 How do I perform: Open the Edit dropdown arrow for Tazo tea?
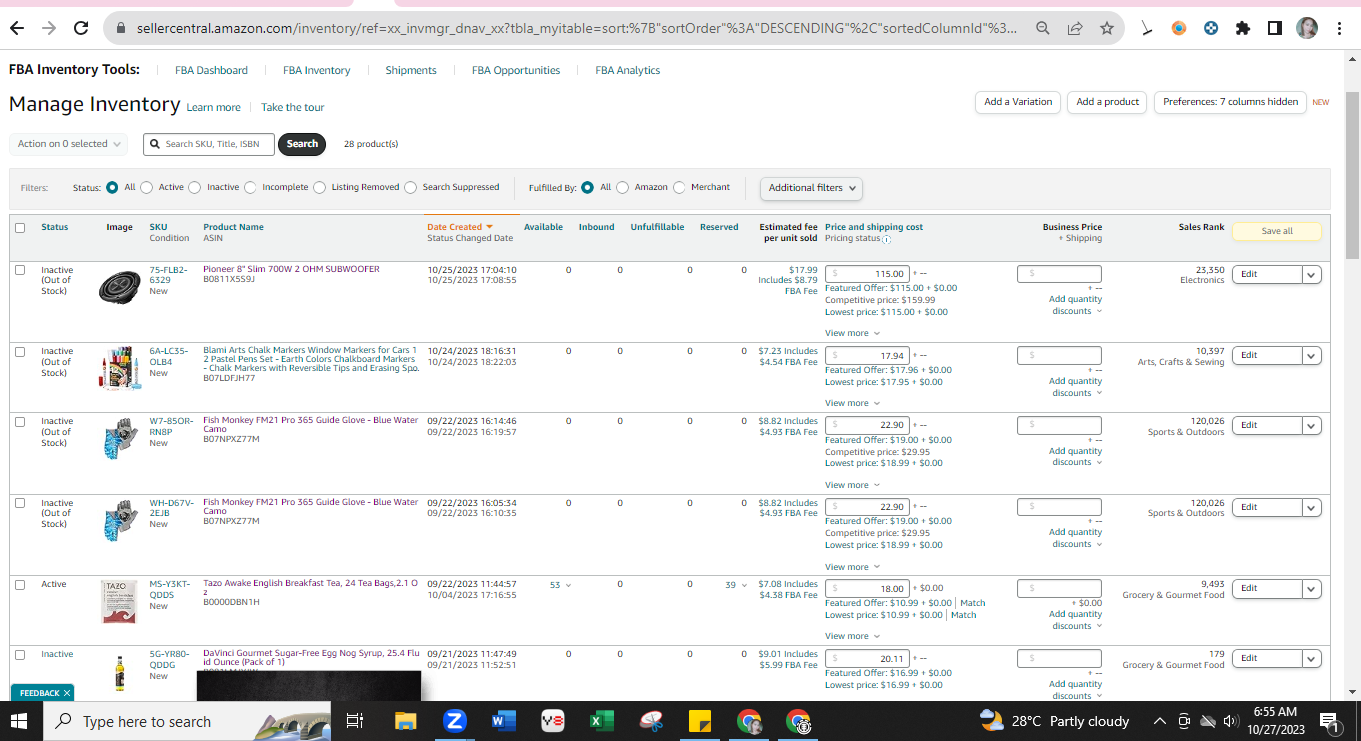click(x=1311, y=589)
